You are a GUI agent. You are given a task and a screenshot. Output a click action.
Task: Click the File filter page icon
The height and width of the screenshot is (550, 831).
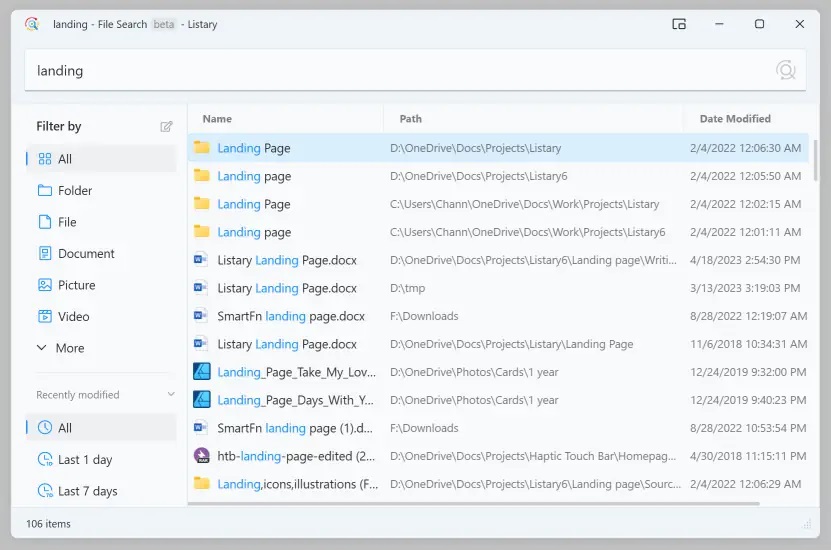click(x=45, y=221)
